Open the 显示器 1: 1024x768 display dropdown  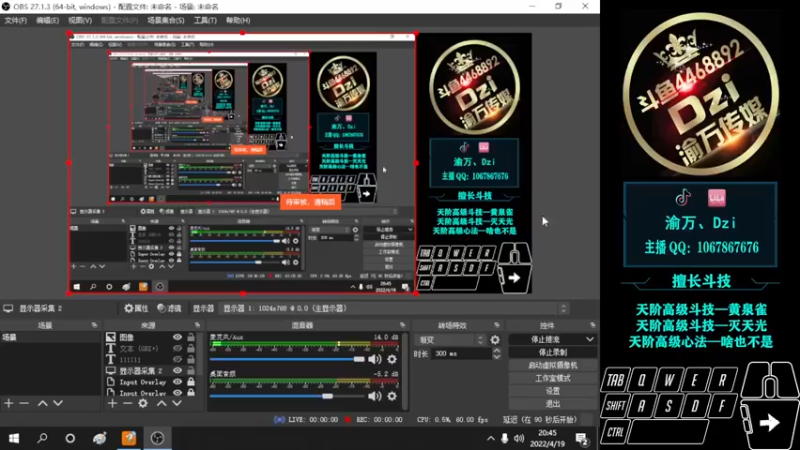coord(394,309)
